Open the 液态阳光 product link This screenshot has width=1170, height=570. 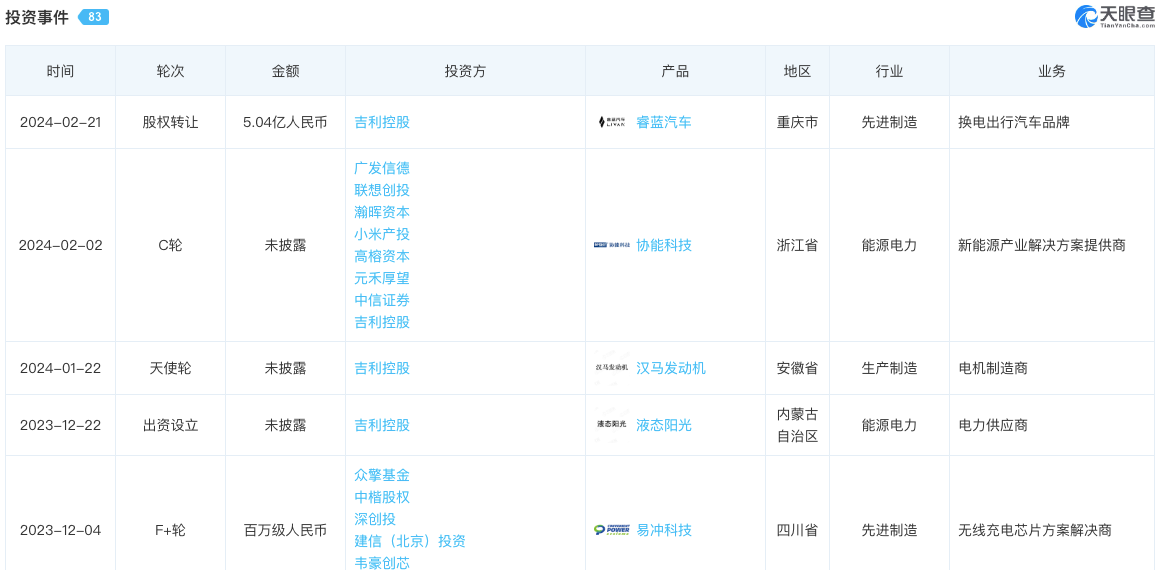(663, 425)
